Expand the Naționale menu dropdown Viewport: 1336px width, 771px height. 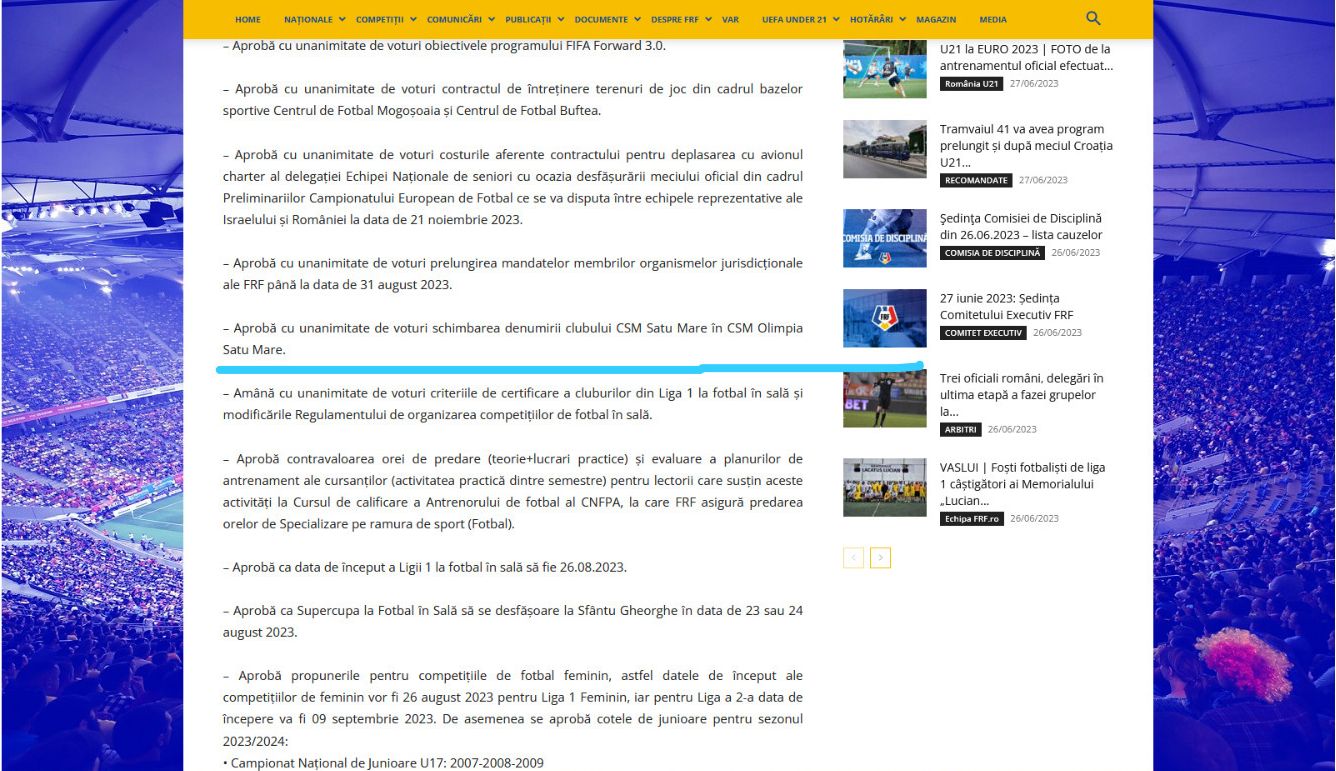[x=314, y=20]
